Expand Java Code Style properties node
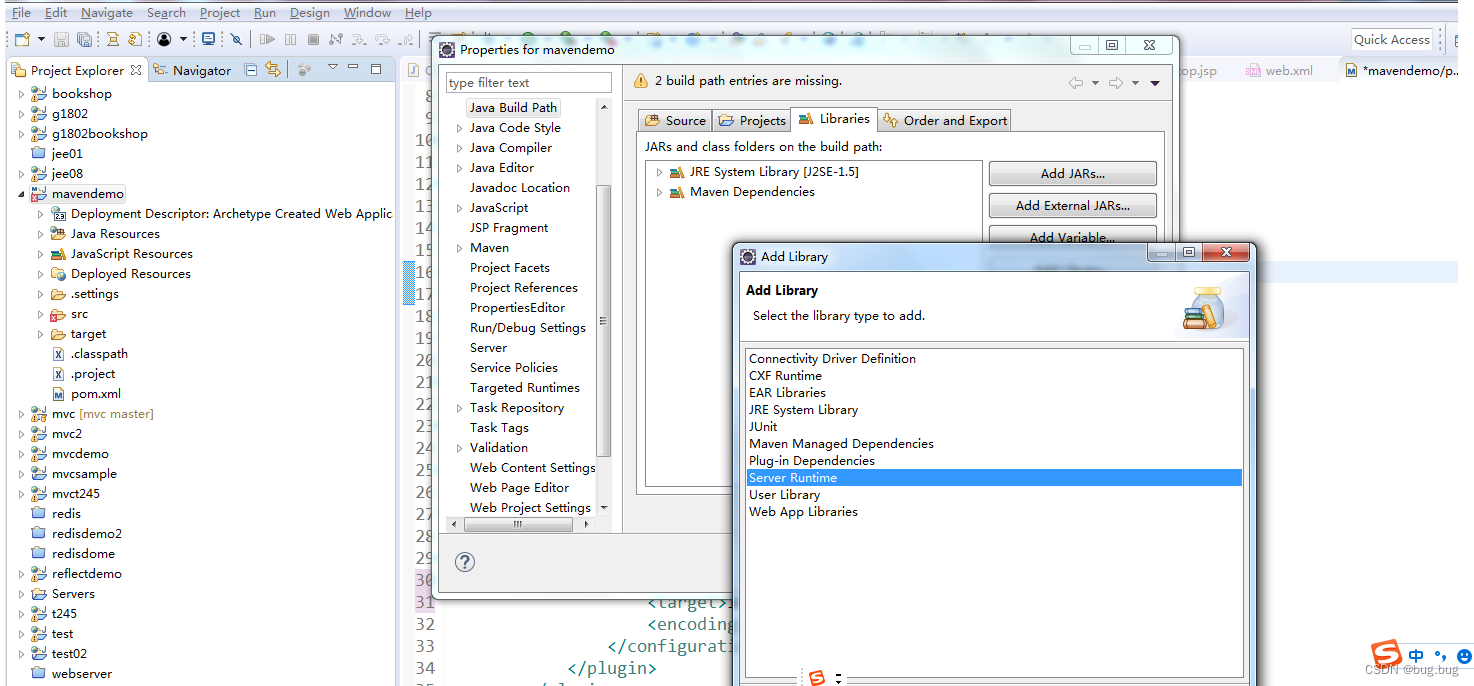The width and height of the screenshot is (1474, 686). (459, 128)
